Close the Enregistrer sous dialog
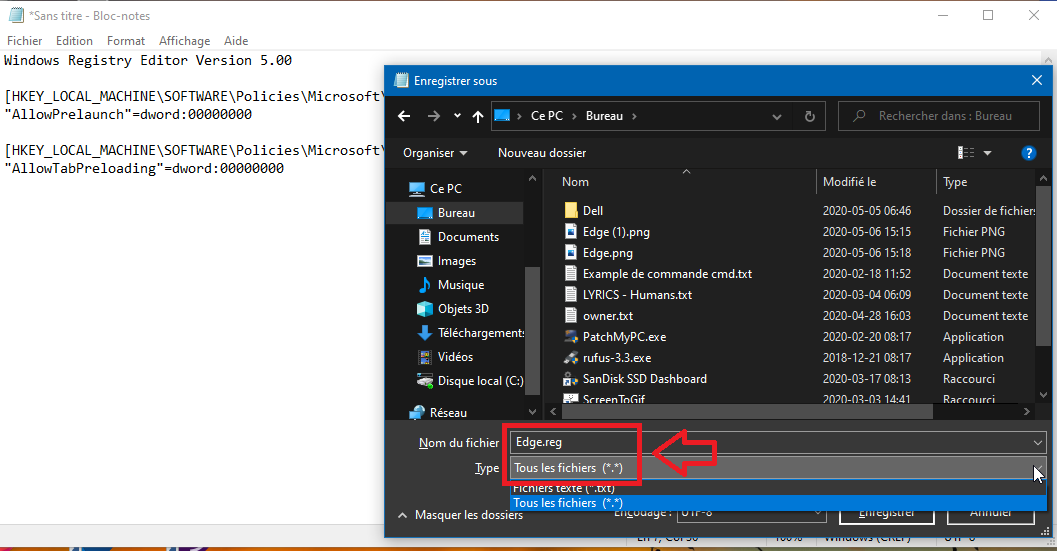 click(x=1037, y=81)
